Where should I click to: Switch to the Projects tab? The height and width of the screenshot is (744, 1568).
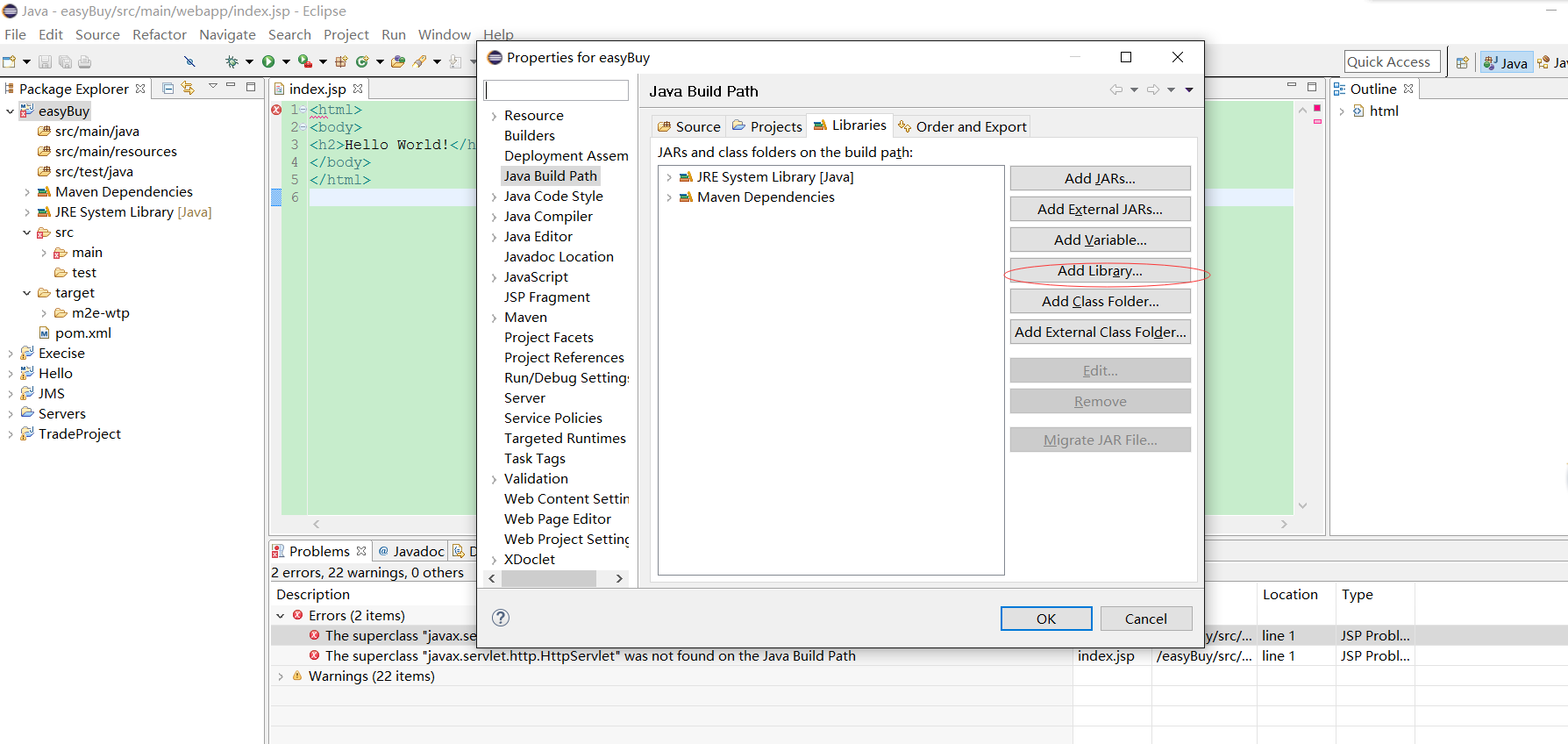click(x=767, y=126)
